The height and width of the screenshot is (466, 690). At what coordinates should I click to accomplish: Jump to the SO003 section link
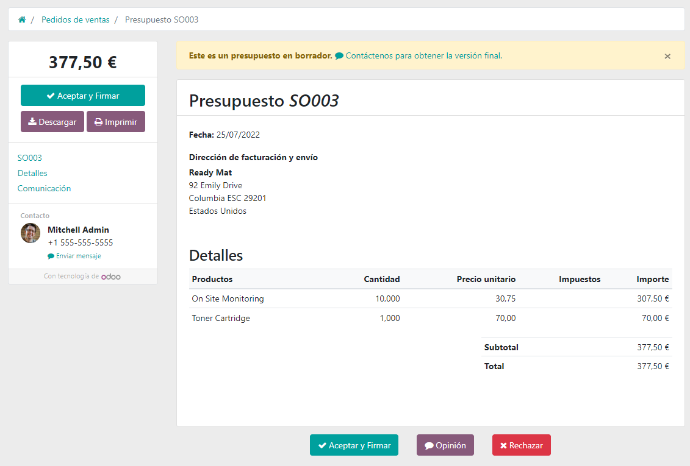pyautogui.click(x=29, y=158)
